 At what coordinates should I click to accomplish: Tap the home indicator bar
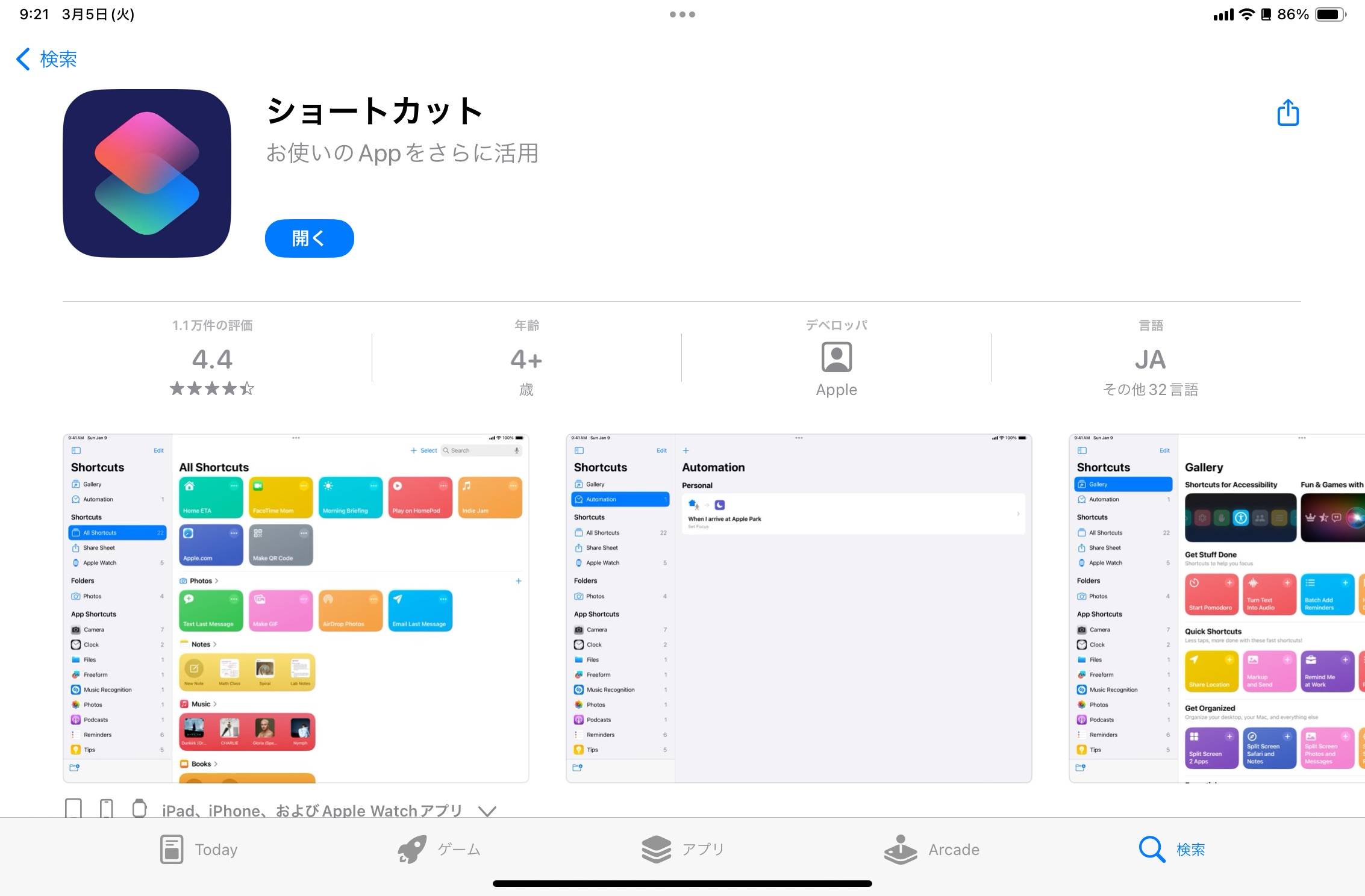[682, 883]
